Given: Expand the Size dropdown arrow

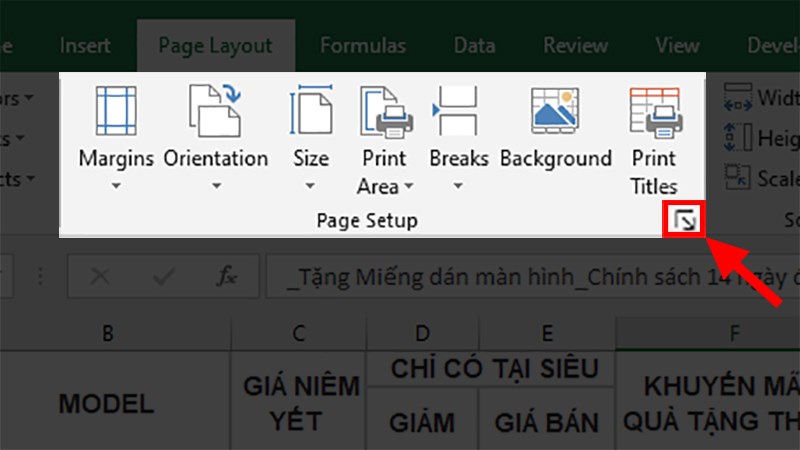Looking at the screenshot, I should pyautogui.click(x=310, y=186).
